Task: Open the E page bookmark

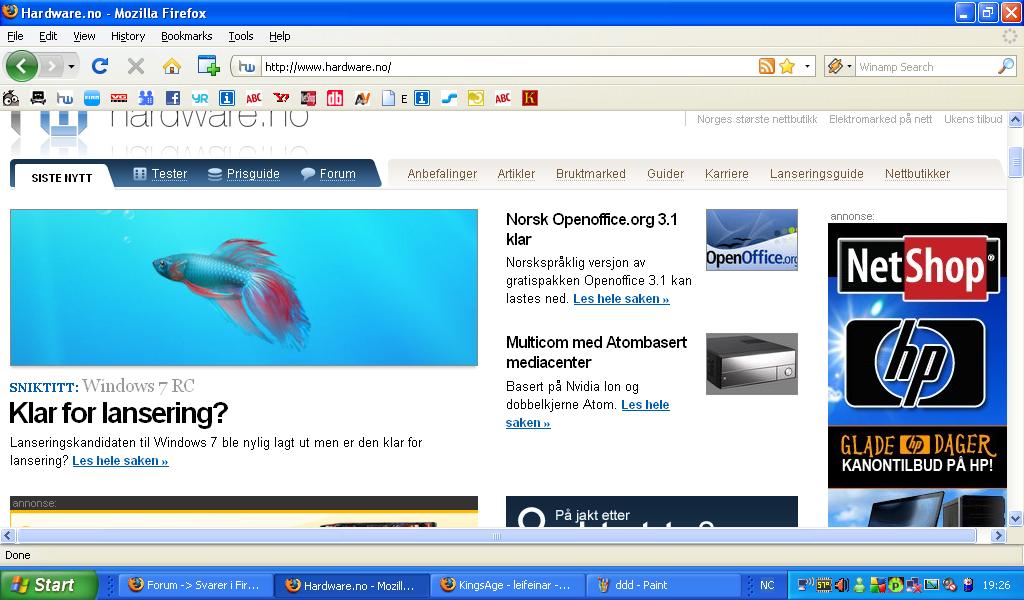Action: click(x=394, y=99)
